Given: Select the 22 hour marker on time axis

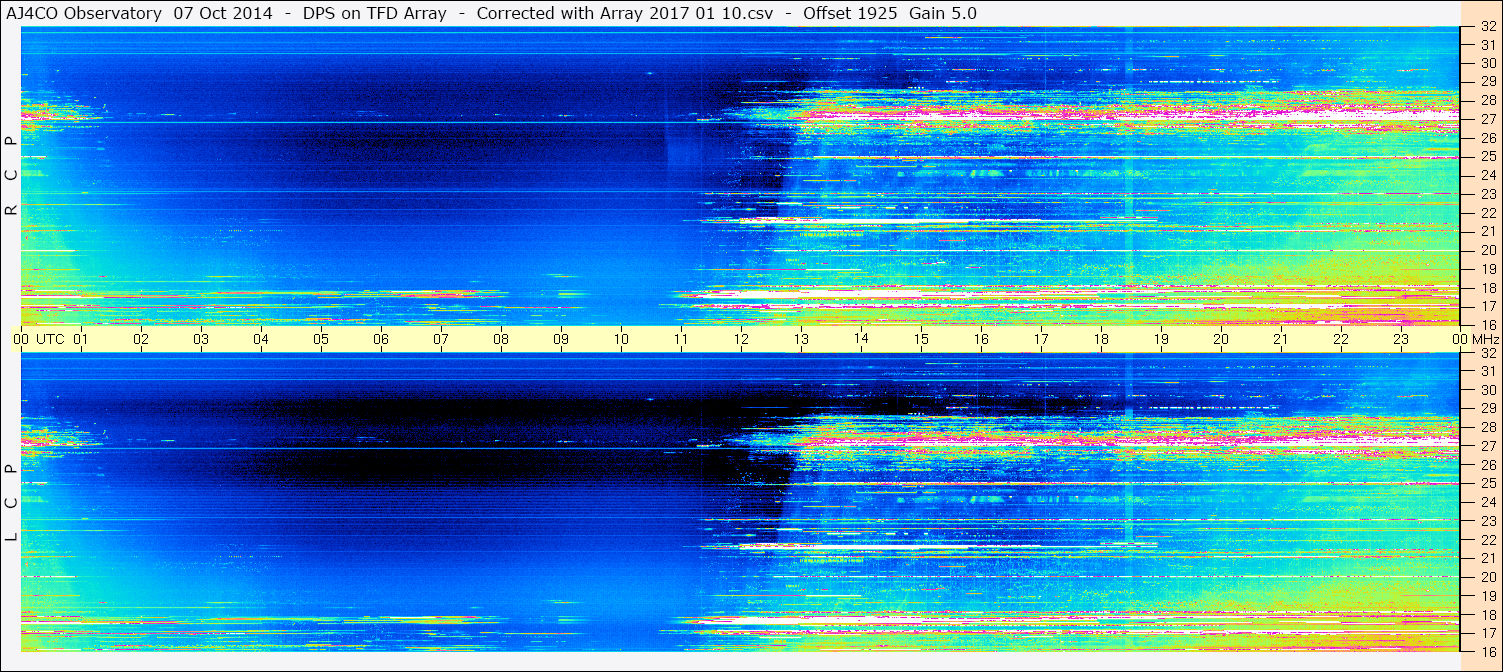Looking at the screenshot, I should coord(1341,340).
